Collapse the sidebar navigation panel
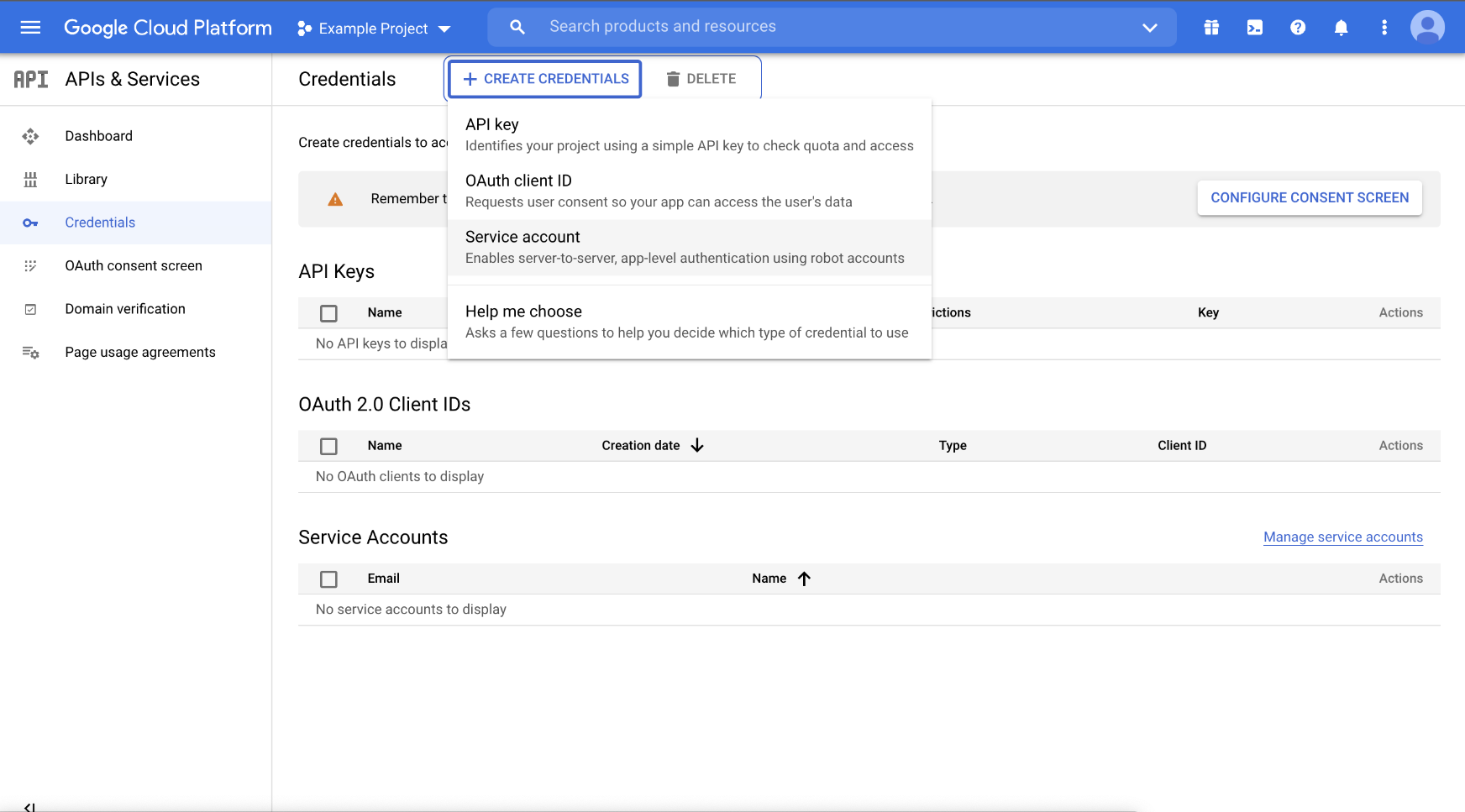The image size is (1465, 812). click(x=30, y=806)
